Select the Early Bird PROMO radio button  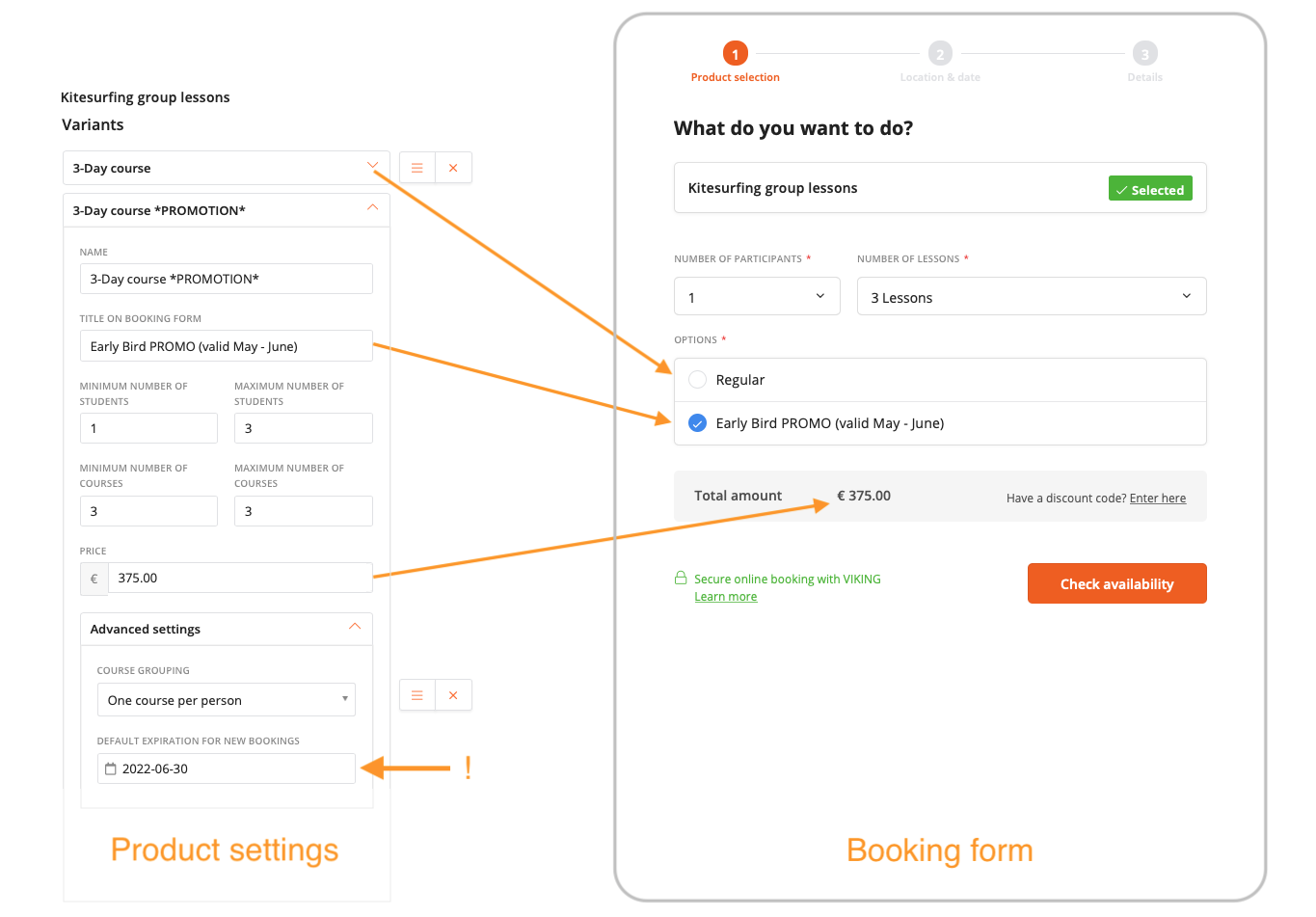pyautogui.click(x=697, y=422)
